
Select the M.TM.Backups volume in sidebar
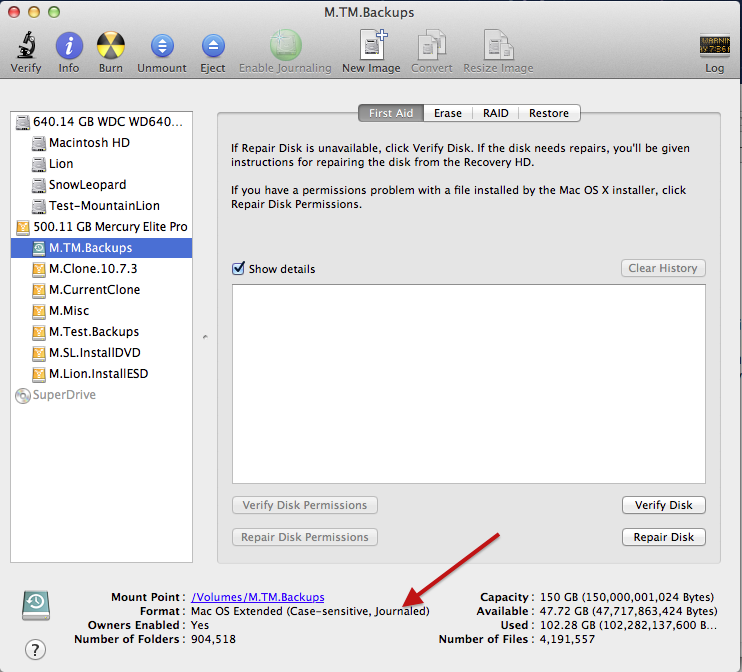[x=101, y=248]
